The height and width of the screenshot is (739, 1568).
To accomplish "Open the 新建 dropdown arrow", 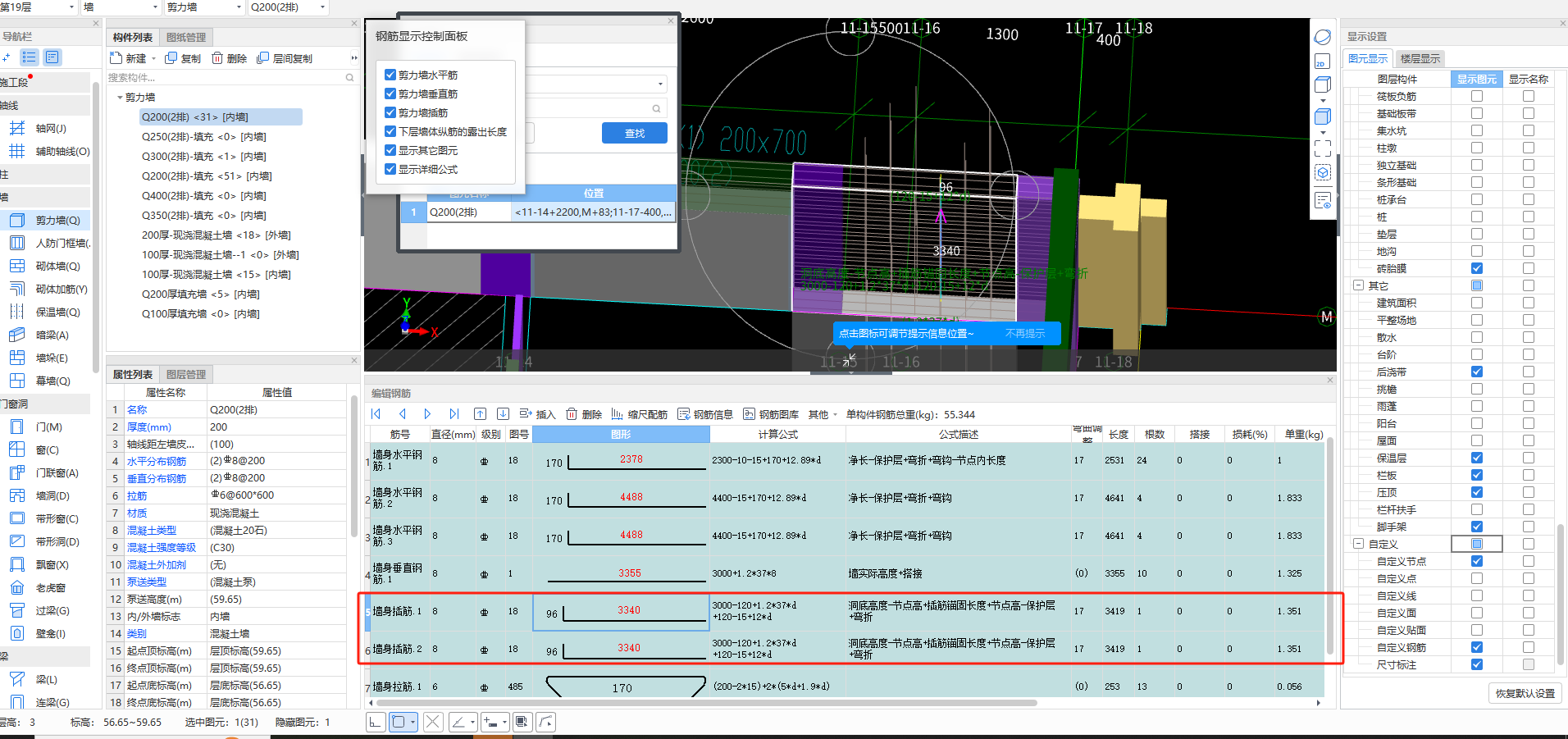I will (x=154, y=59).
